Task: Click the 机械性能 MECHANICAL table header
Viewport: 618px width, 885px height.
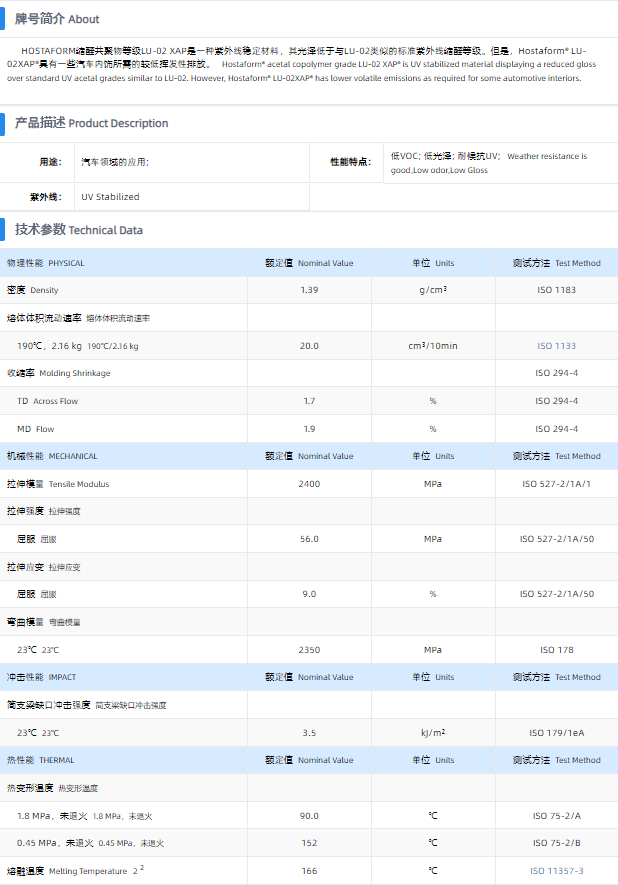Action: tap(52, 456)
